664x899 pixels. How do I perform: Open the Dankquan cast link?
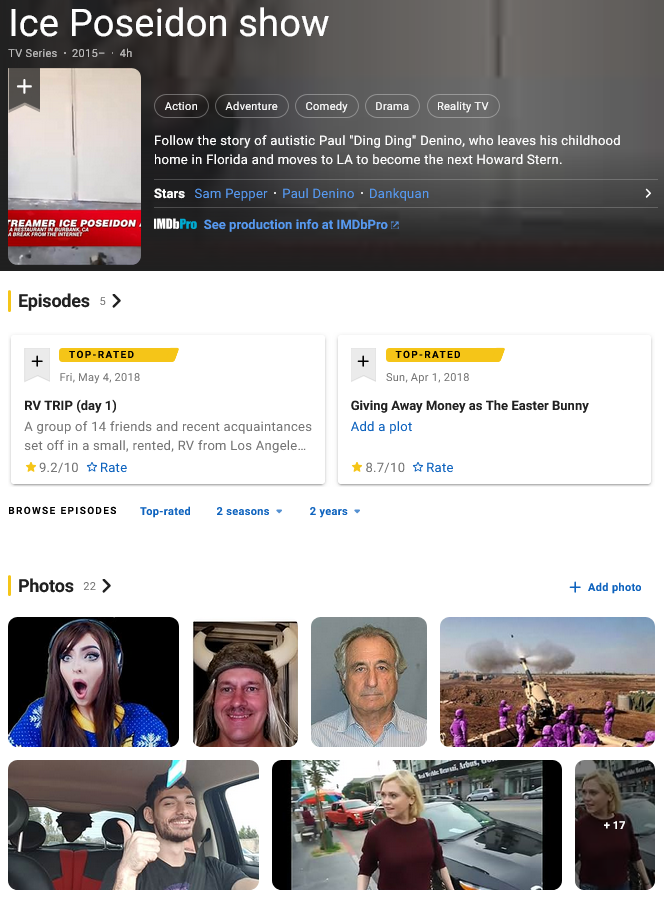coord(399,194)
